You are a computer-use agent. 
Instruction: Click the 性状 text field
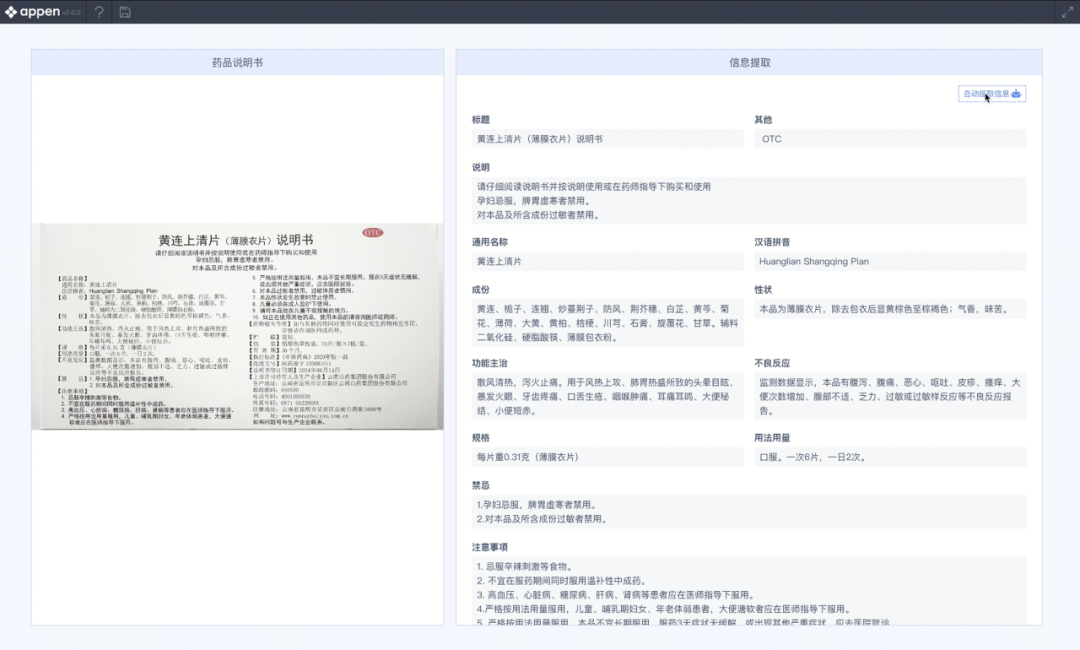(889, 309)
